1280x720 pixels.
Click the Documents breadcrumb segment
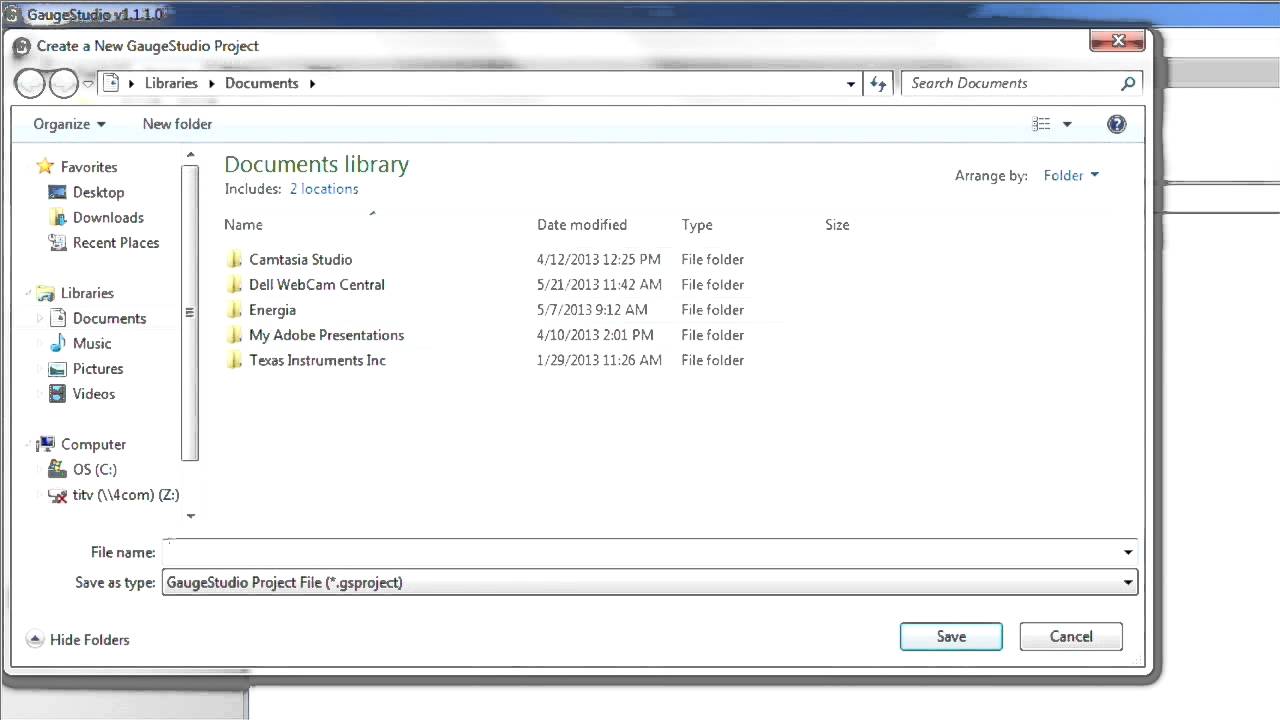pos(262,83)
